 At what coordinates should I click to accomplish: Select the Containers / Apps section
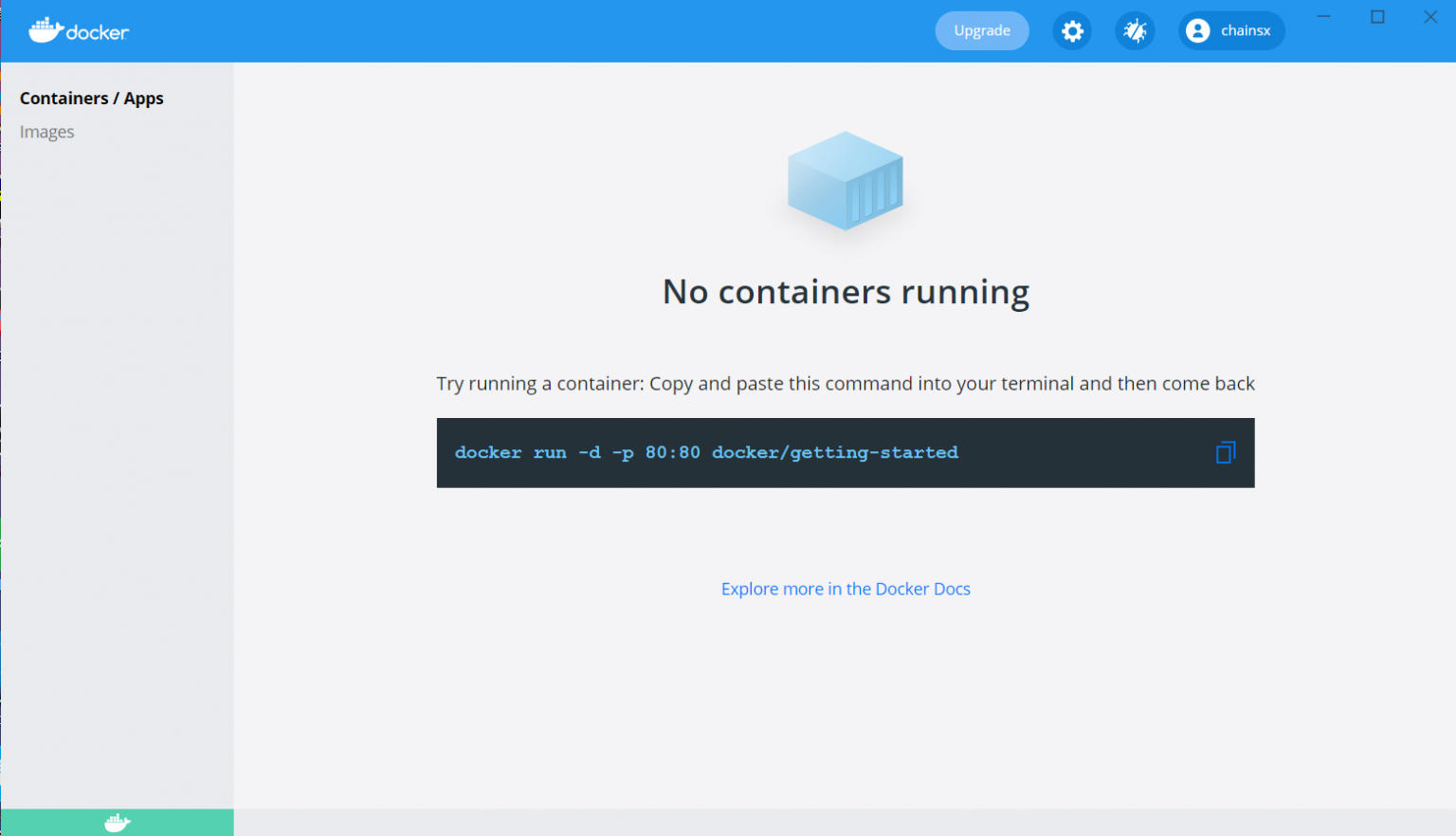pyautogui.click(x=92, y=98)
